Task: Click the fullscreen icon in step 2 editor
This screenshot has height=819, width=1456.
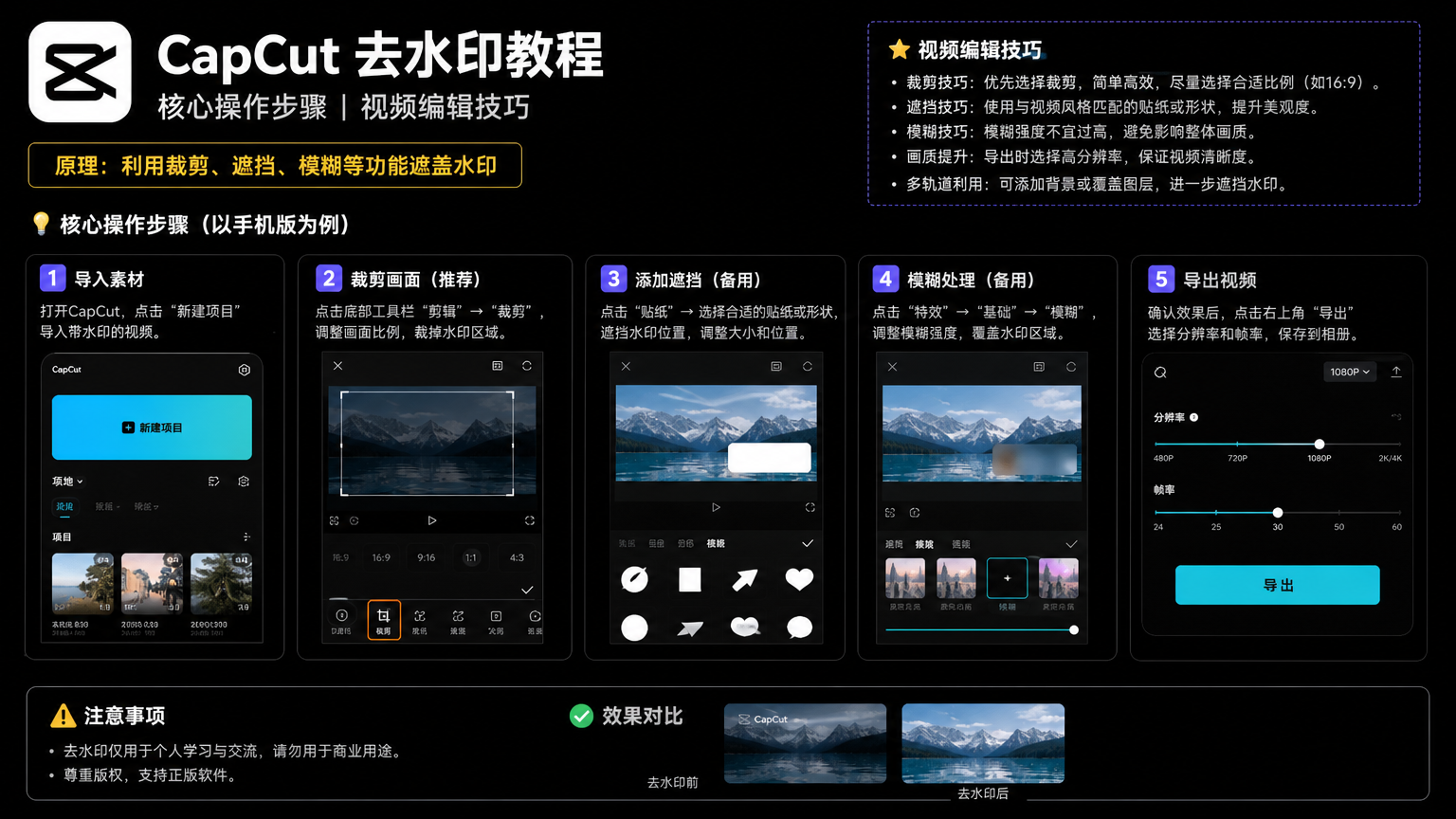Action: click(x=530, y=520)
